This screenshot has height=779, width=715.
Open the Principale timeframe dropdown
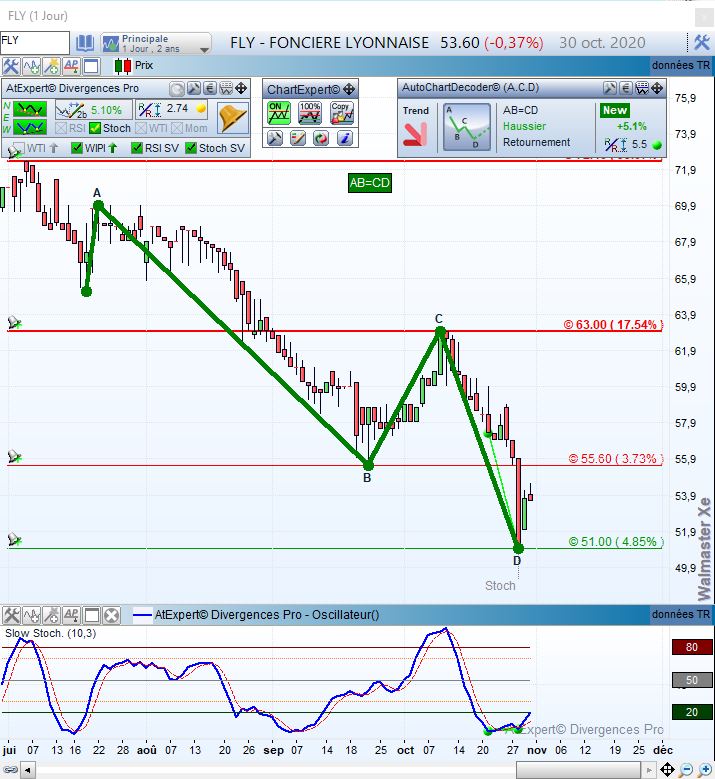(156, 43)
